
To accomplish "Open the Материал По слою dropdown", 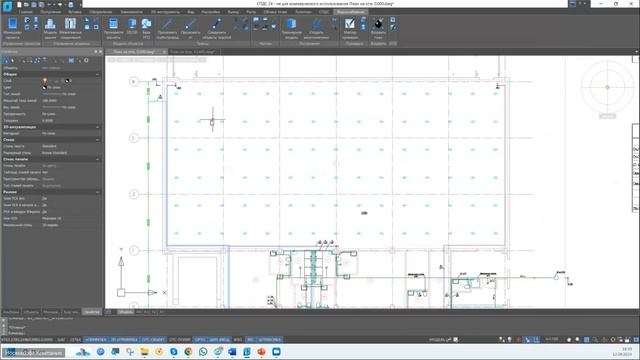I will tap(71, 133).
